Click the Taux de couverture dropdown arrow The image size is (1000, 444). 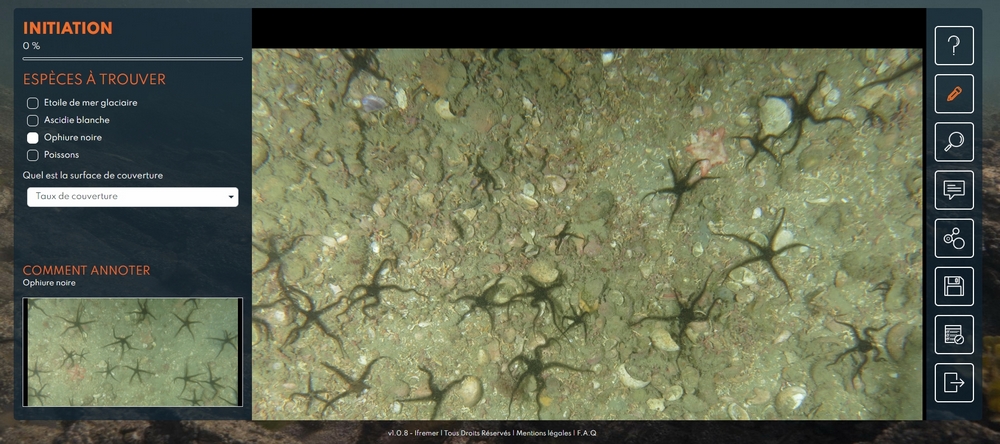[x=232, y=198]
